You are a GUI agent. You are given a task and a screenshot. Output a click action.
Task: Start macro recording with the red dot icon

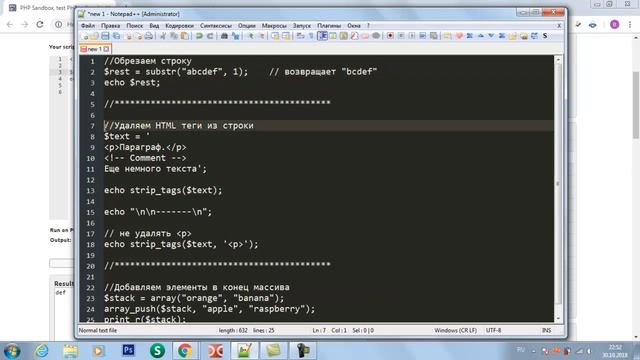tap(390, 36)
